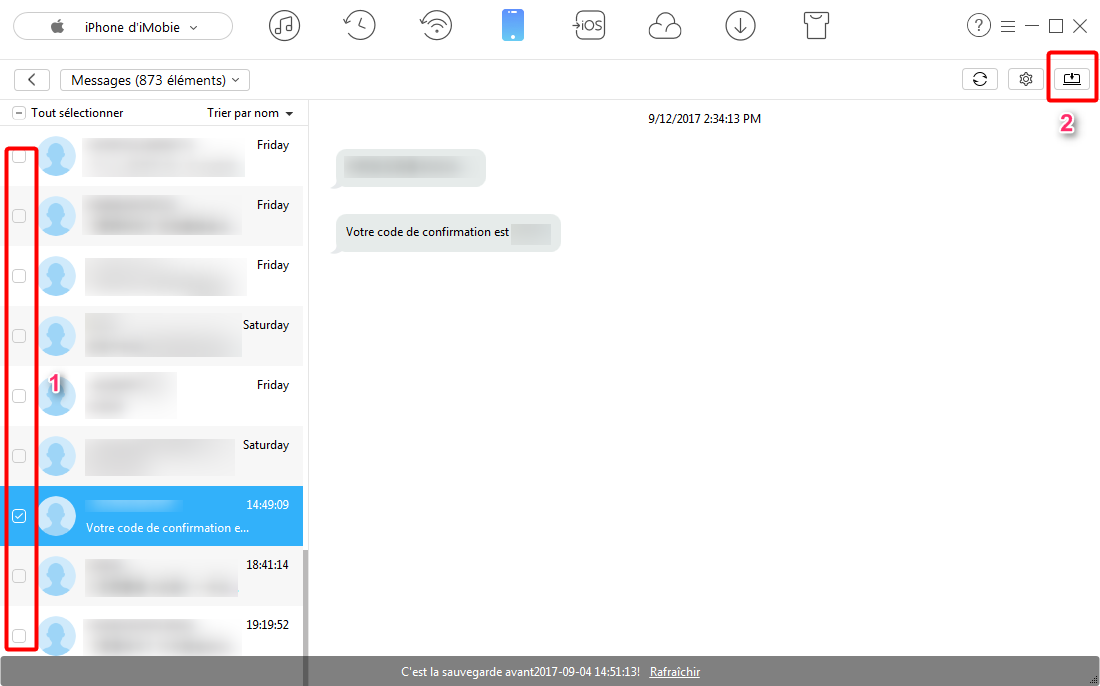Image resolution: width=1100 pixels, height=686 pixels.
Task: Open the Air Backup Wi-Fi icon
Action: point(436,26)
